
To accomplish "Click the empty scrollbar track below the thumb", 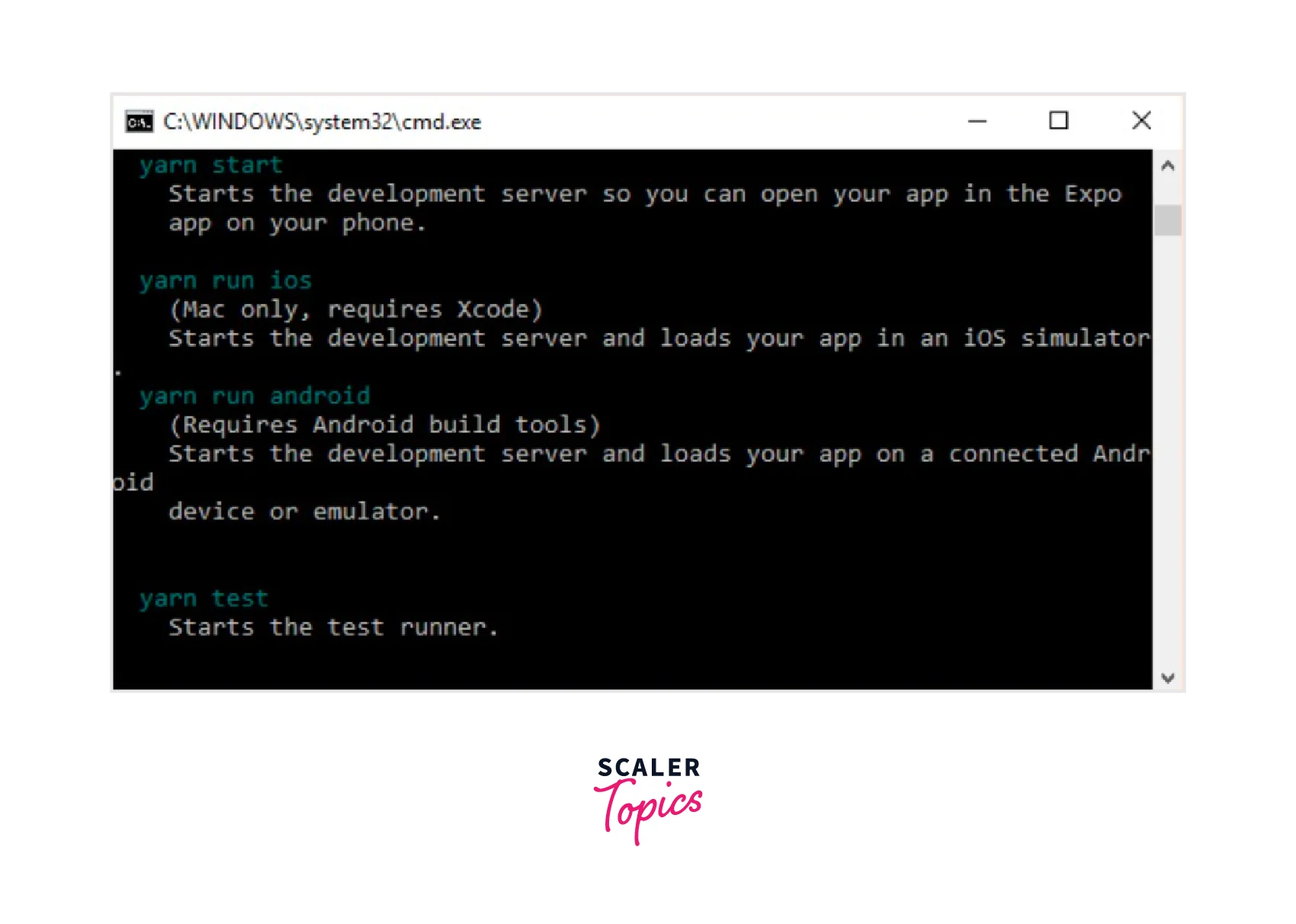I will click(1167, 457).
